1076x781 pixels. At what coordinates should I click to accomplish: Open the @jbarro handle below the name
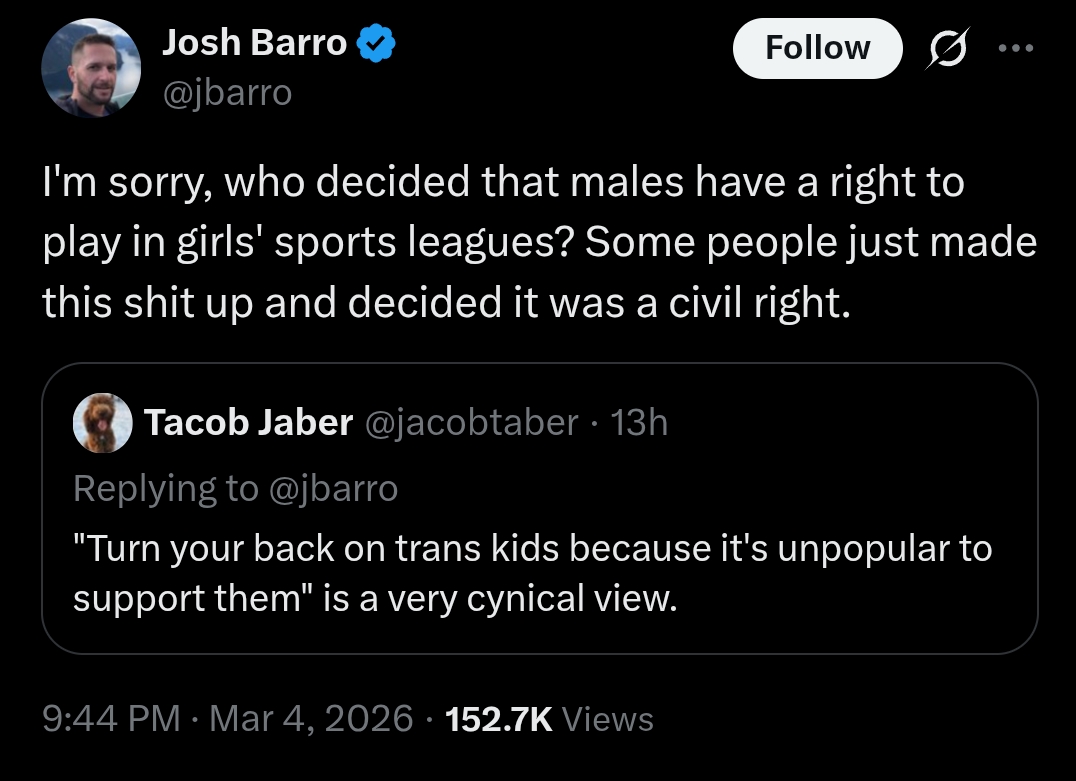[x=227, y=92]
